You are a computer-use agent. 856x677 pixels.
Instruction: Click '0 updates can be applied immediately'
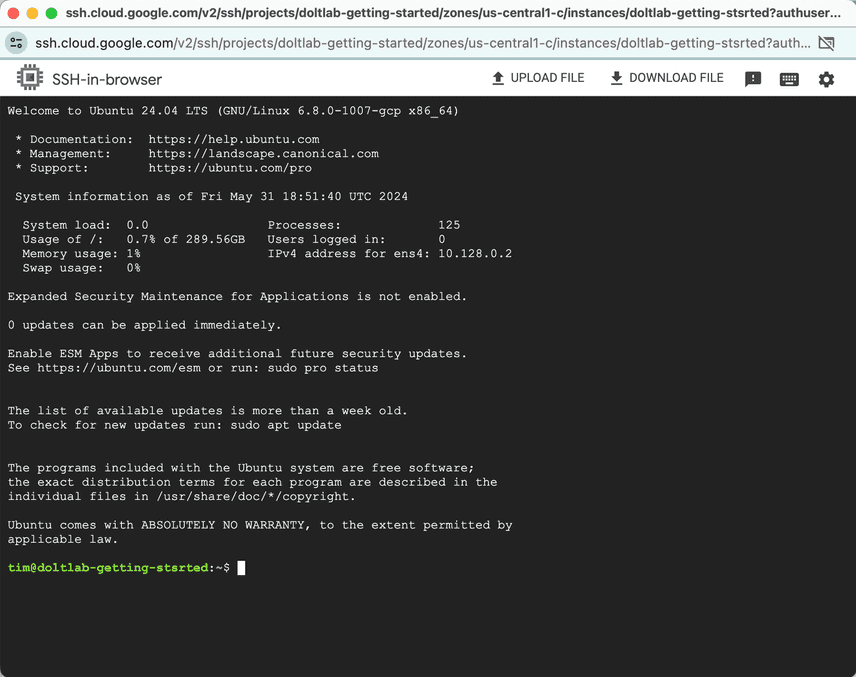[144, 325]
